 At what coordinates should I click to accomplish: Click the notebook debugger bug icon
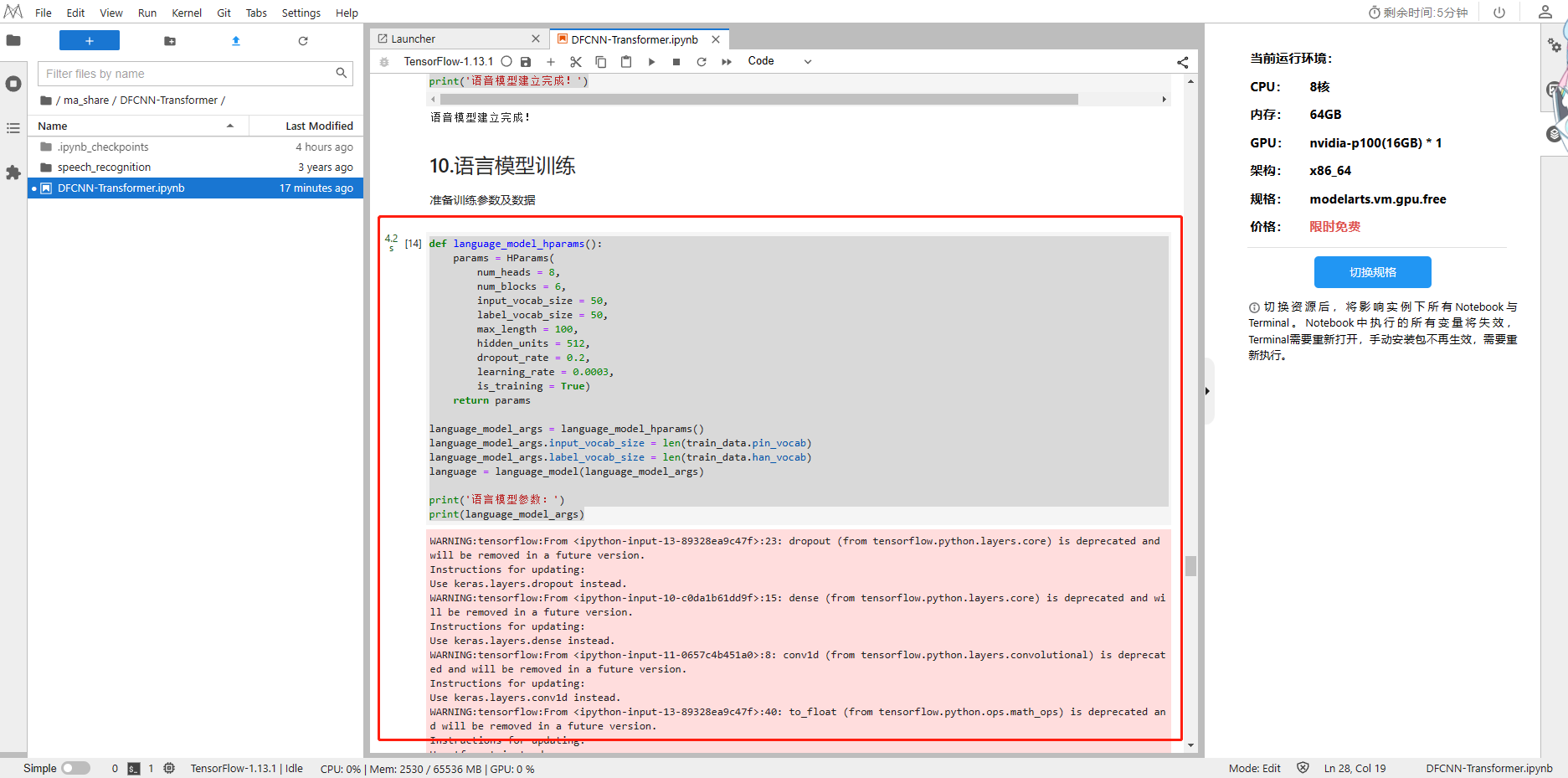click(x=384, y=62)
